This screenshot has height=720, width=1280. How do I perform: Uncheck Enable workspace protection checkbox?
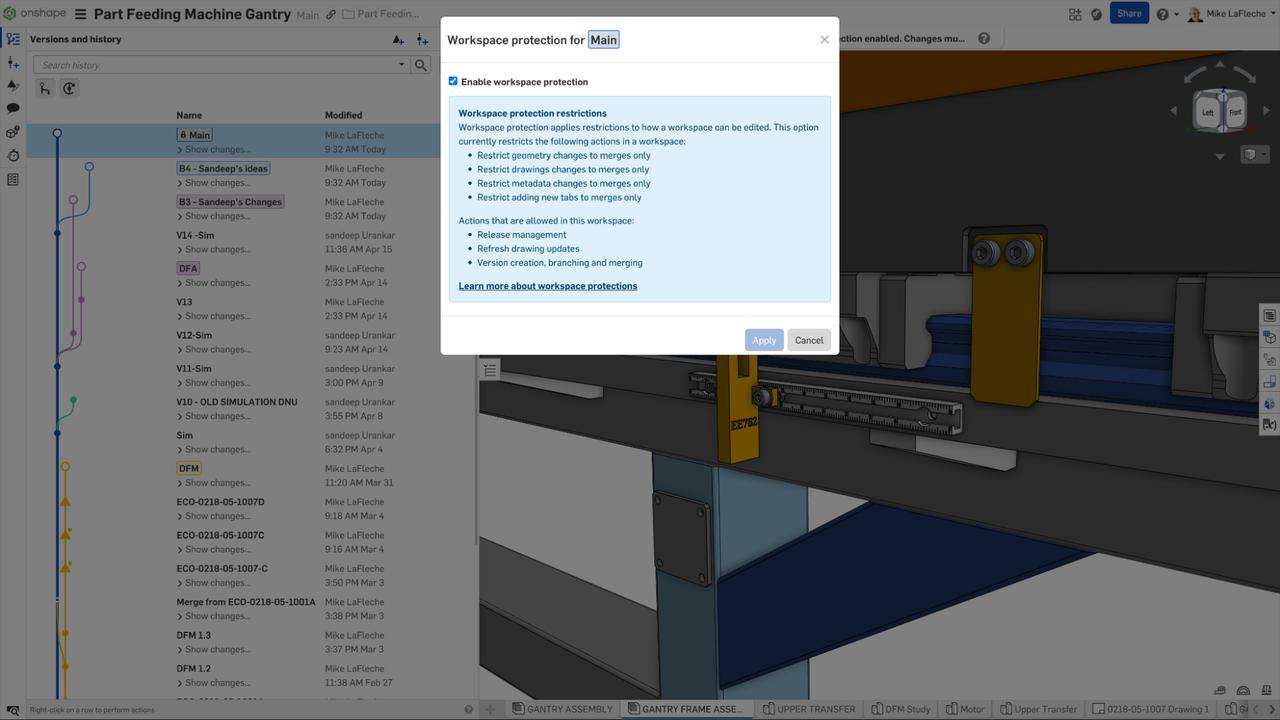453,81
